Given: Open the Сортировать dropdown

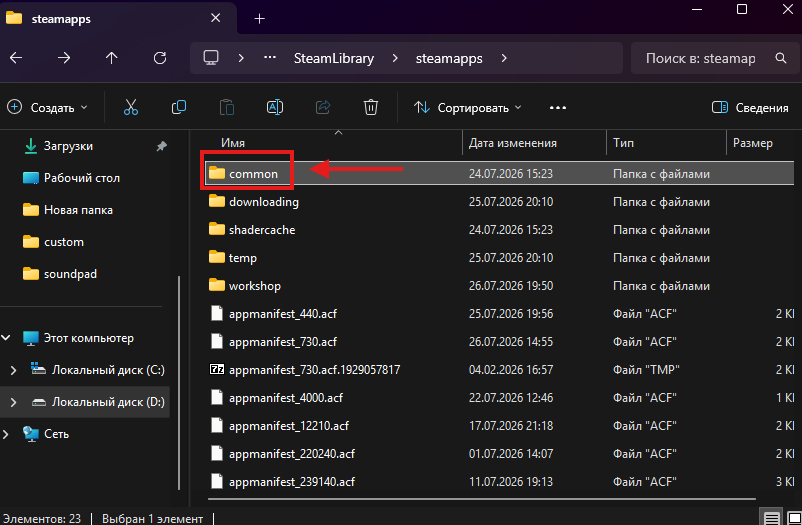Looking at the screenshot, I should pos(467,107).
